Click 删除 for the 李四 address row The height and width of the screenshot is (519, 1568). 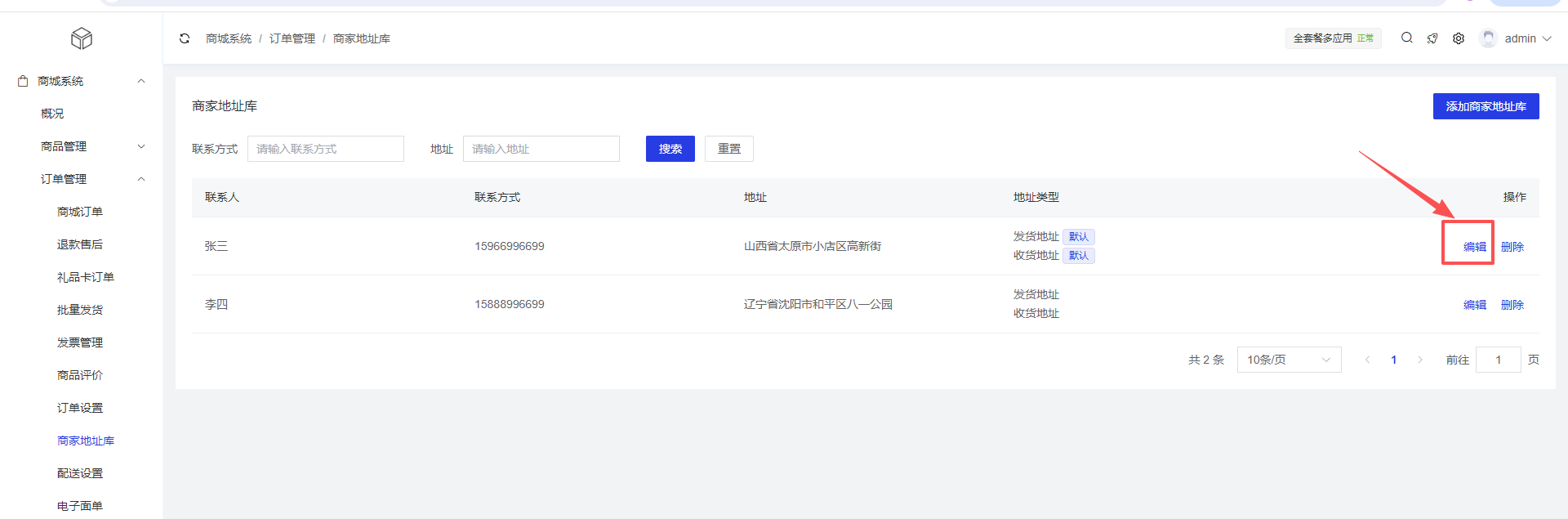(1512, 305)
